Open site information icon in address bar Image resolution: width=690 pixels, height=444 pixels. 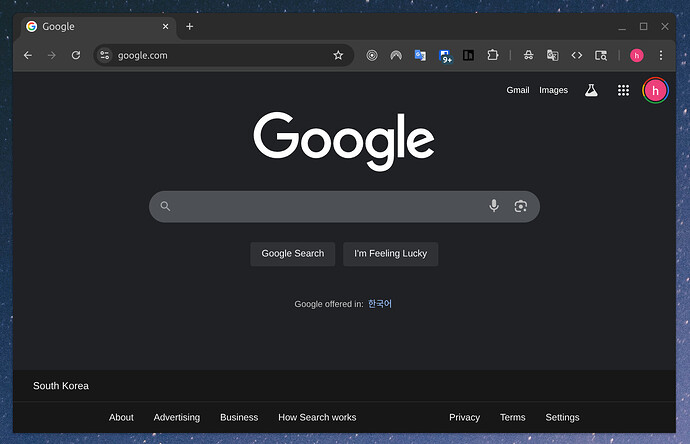coord(105,55)
